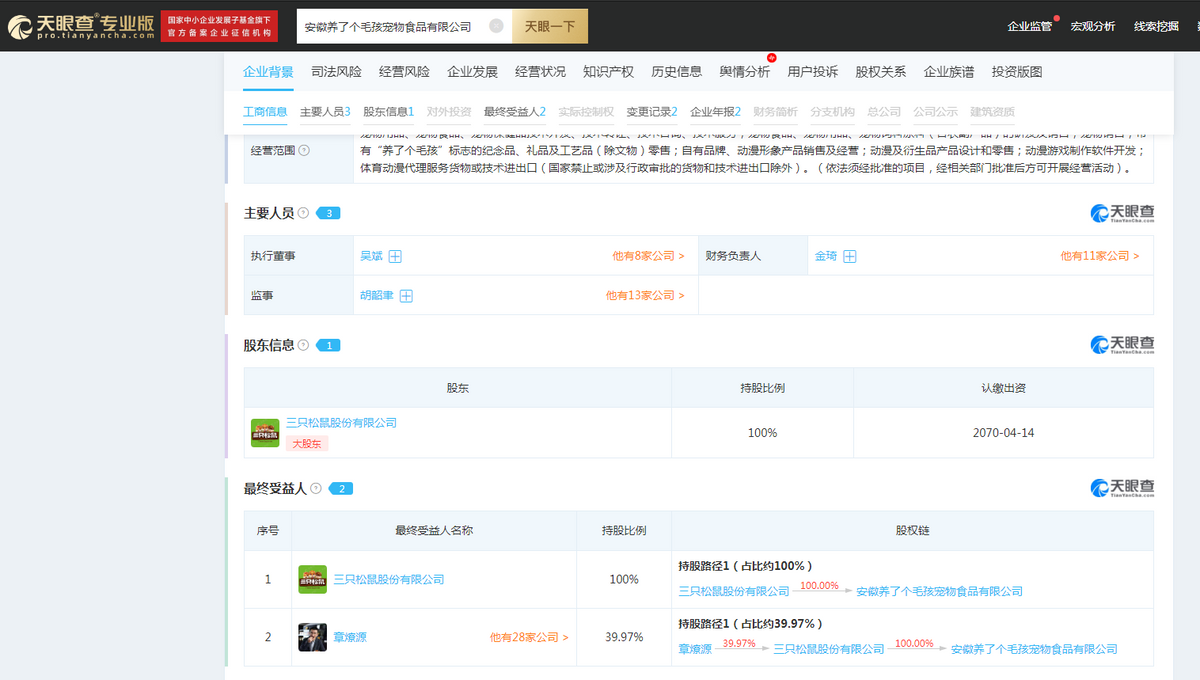Expand 吴斌's 他有8家公司 list
This screenshot has height=680, width=1200.
[x=648, y=257]
